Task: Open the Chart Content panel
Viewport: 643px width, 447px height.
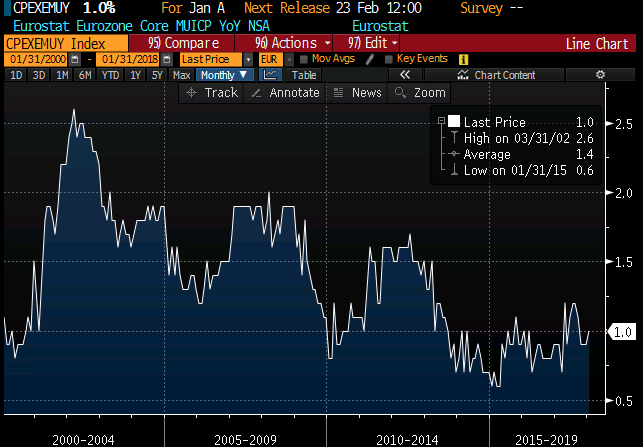Action: (496, 75)
